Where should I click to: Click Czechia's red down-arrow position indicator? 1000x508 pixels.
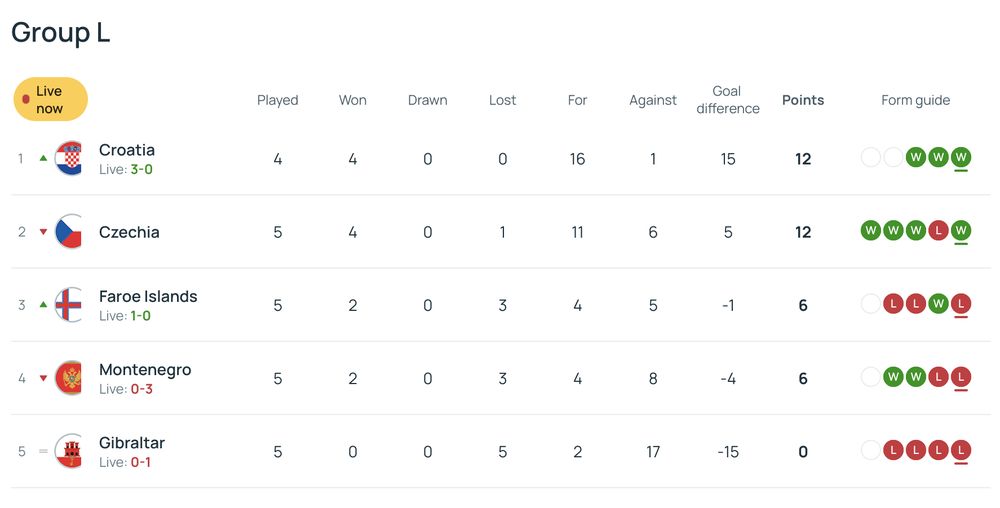pyautogui.click(x=43, y=232)
